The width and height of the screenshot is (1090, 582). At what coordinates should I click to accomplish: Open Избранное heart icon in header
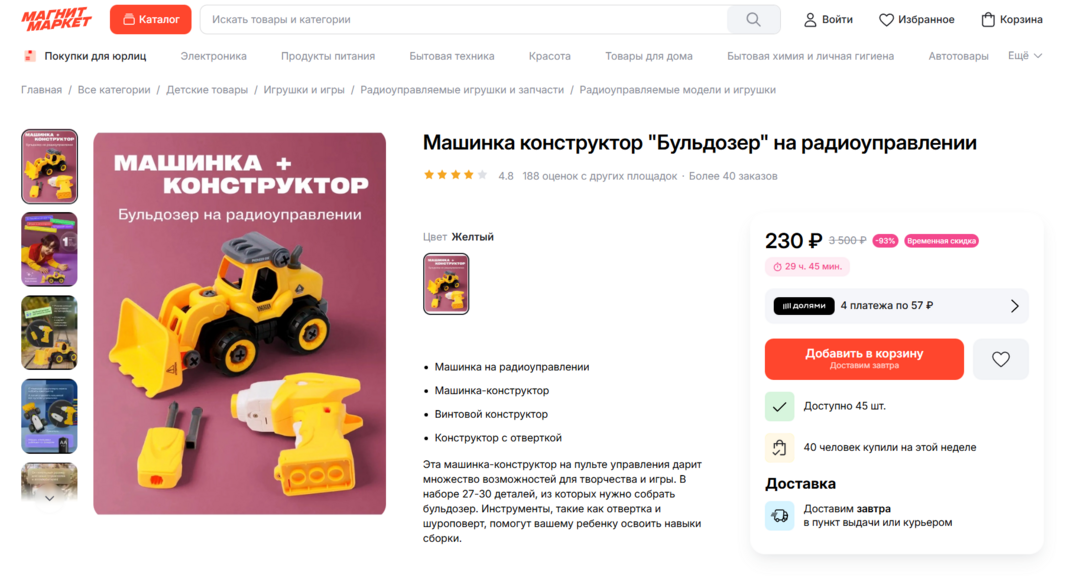(x=886, y=20)
